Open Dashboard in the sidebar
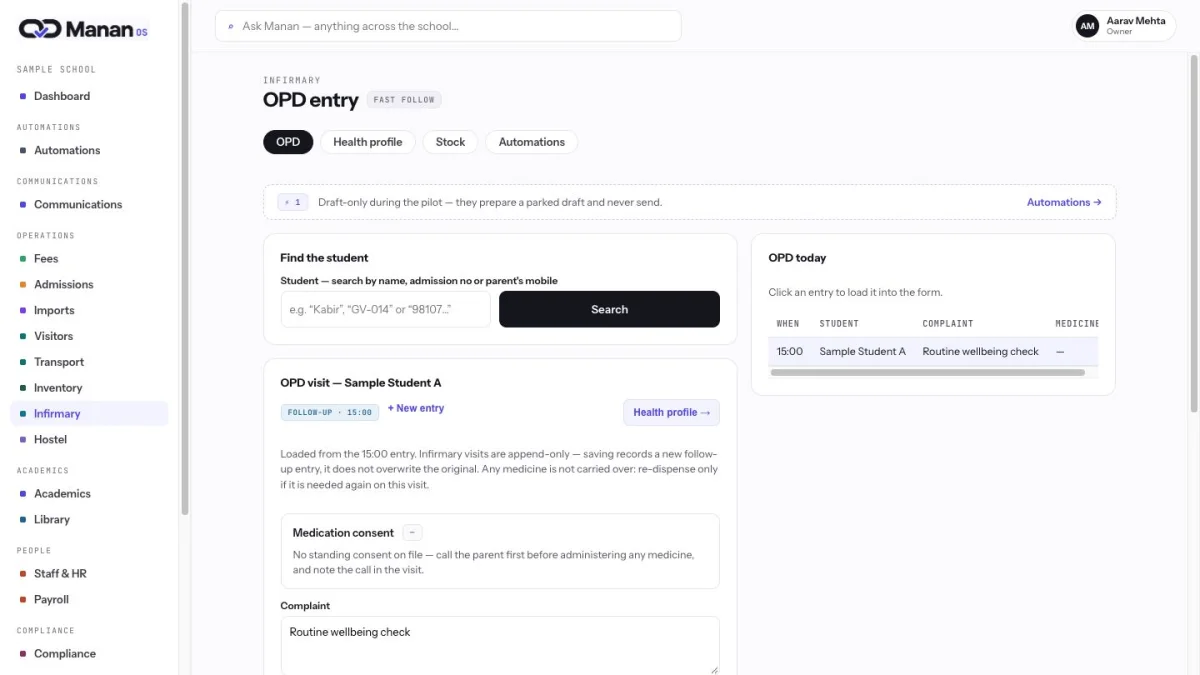 click(x=62, y=96)
